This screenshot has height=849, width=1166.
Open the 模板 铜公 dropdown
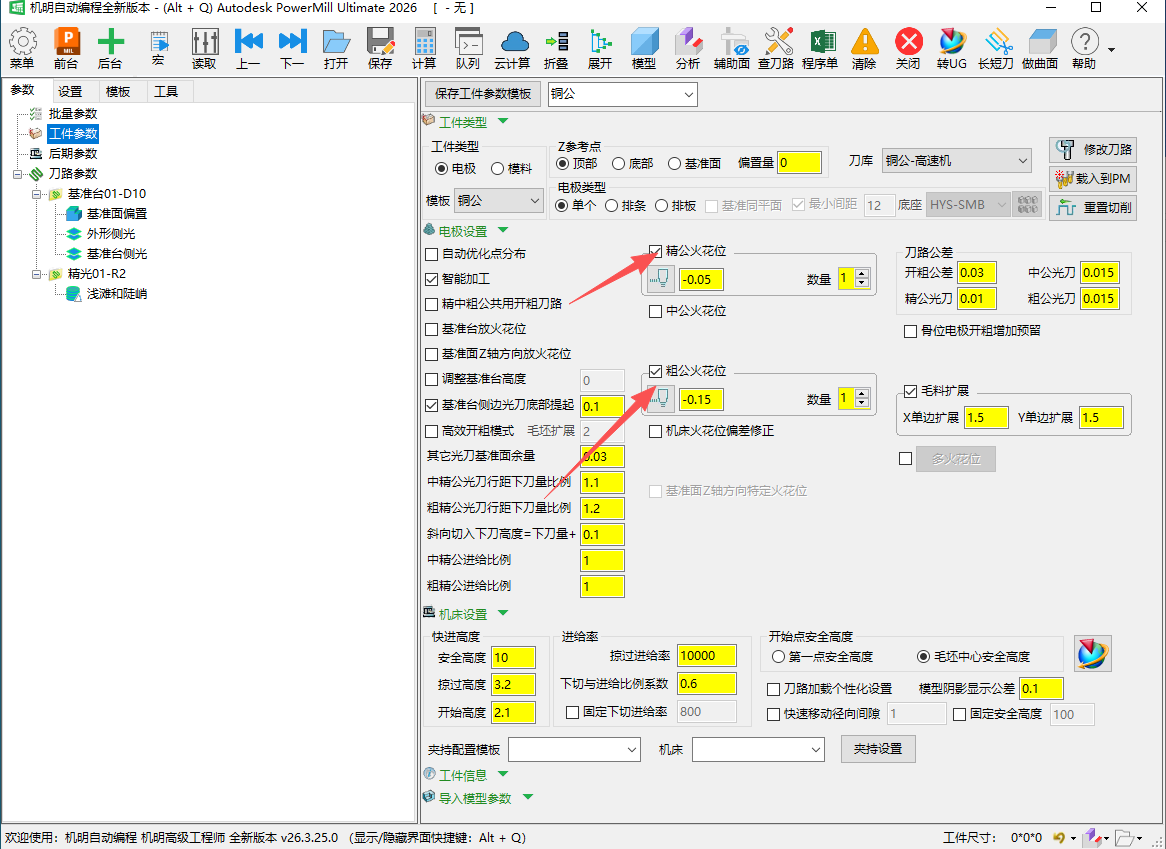(x=499, y=201)
